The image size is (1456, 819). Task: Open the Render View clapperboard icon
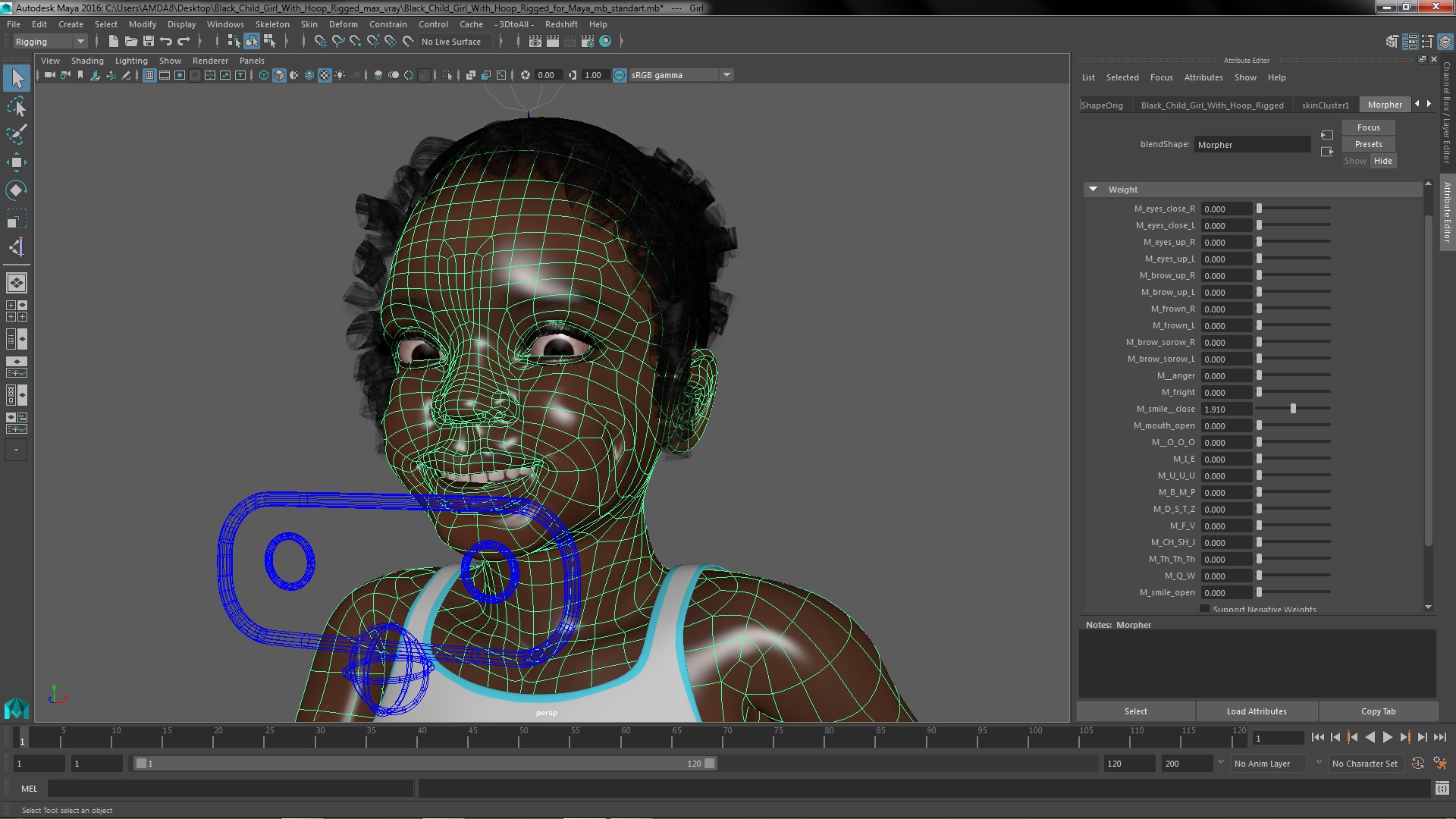point(535,42)
